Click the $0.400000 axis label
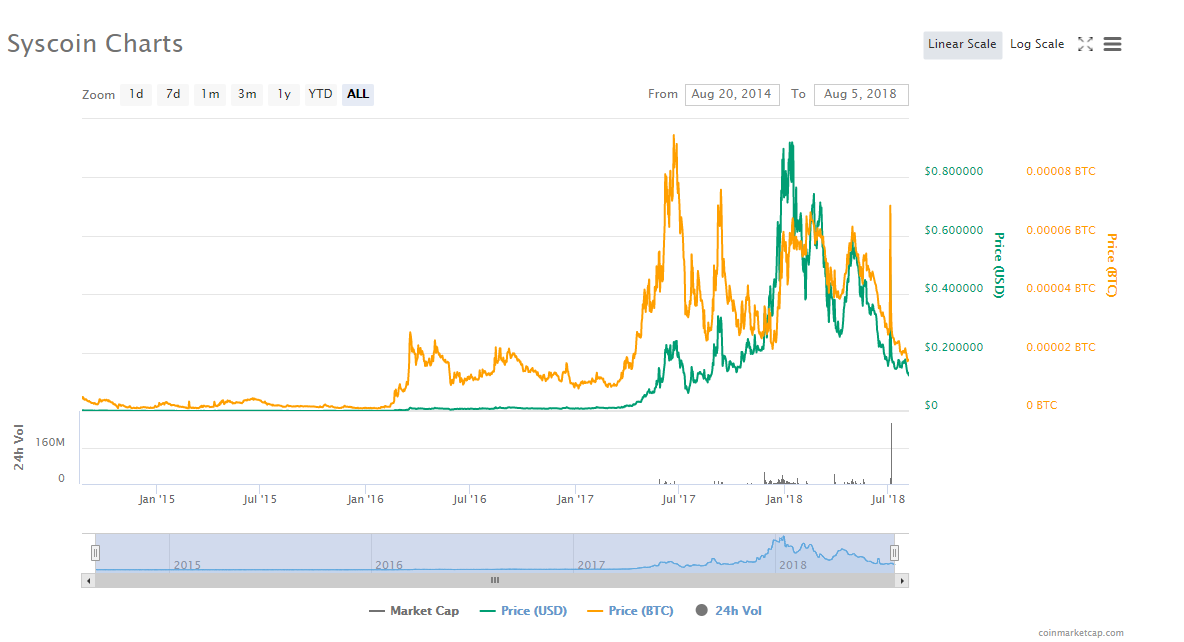 954,289
